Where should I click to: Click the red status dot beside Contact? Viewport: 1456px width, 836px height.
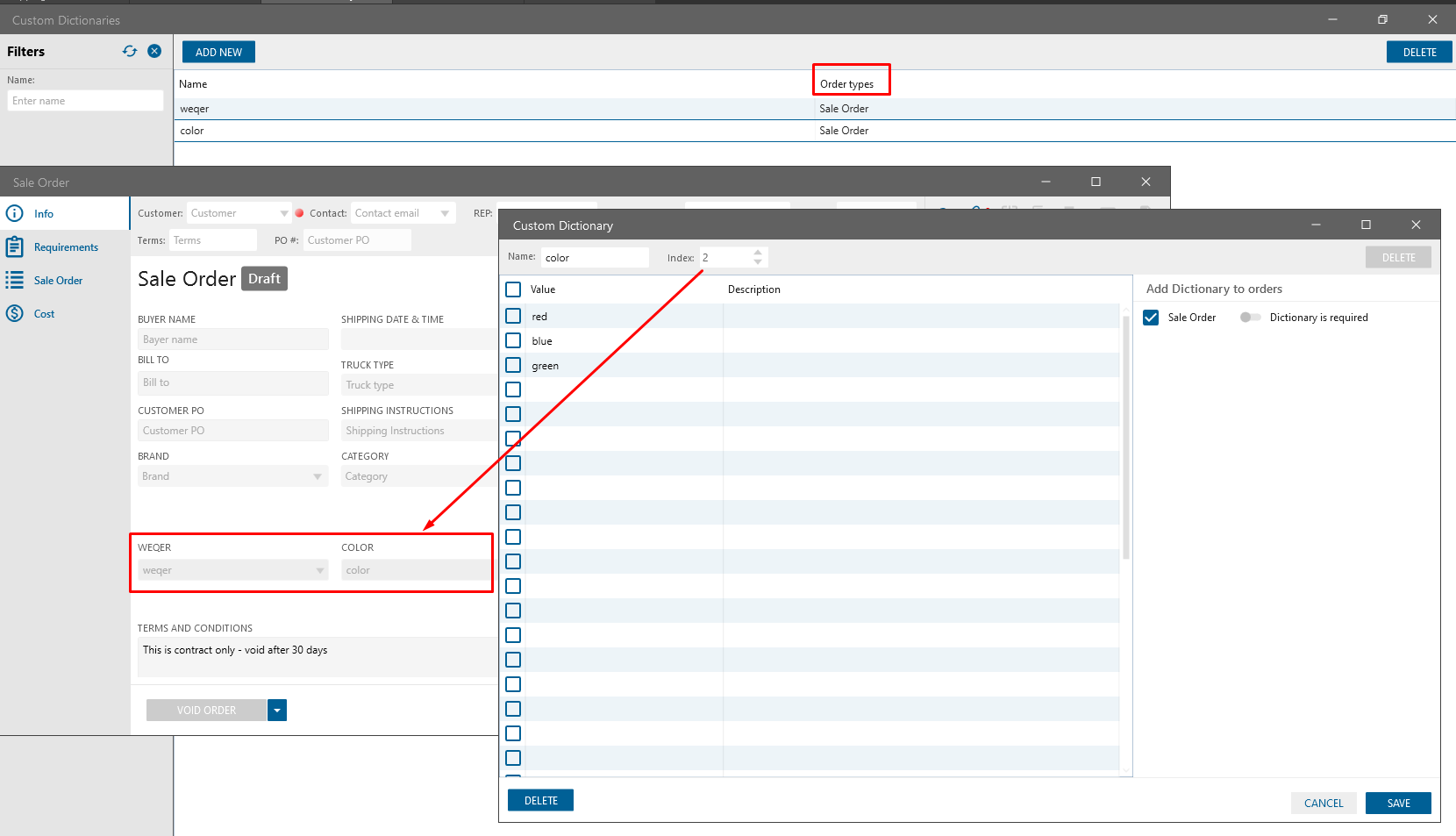(x=300, y=213)
